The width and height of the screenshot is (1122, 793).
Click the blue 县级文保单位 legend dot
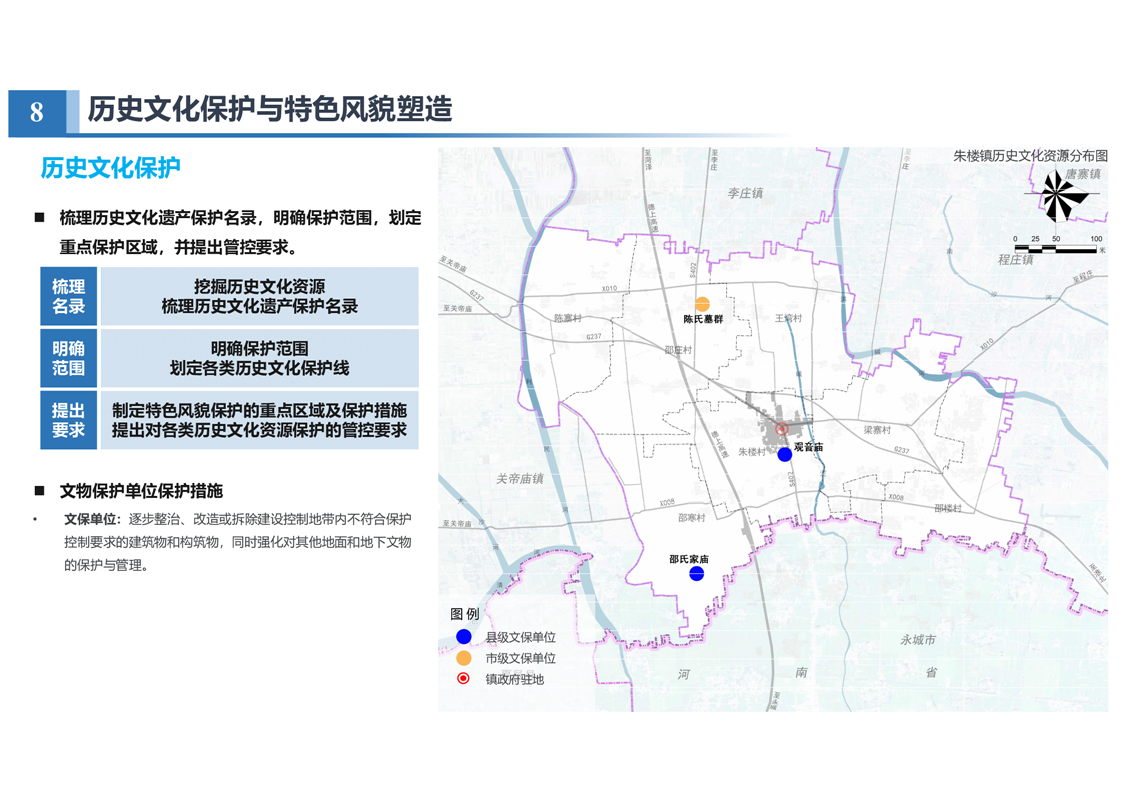(x=464, y=637)
